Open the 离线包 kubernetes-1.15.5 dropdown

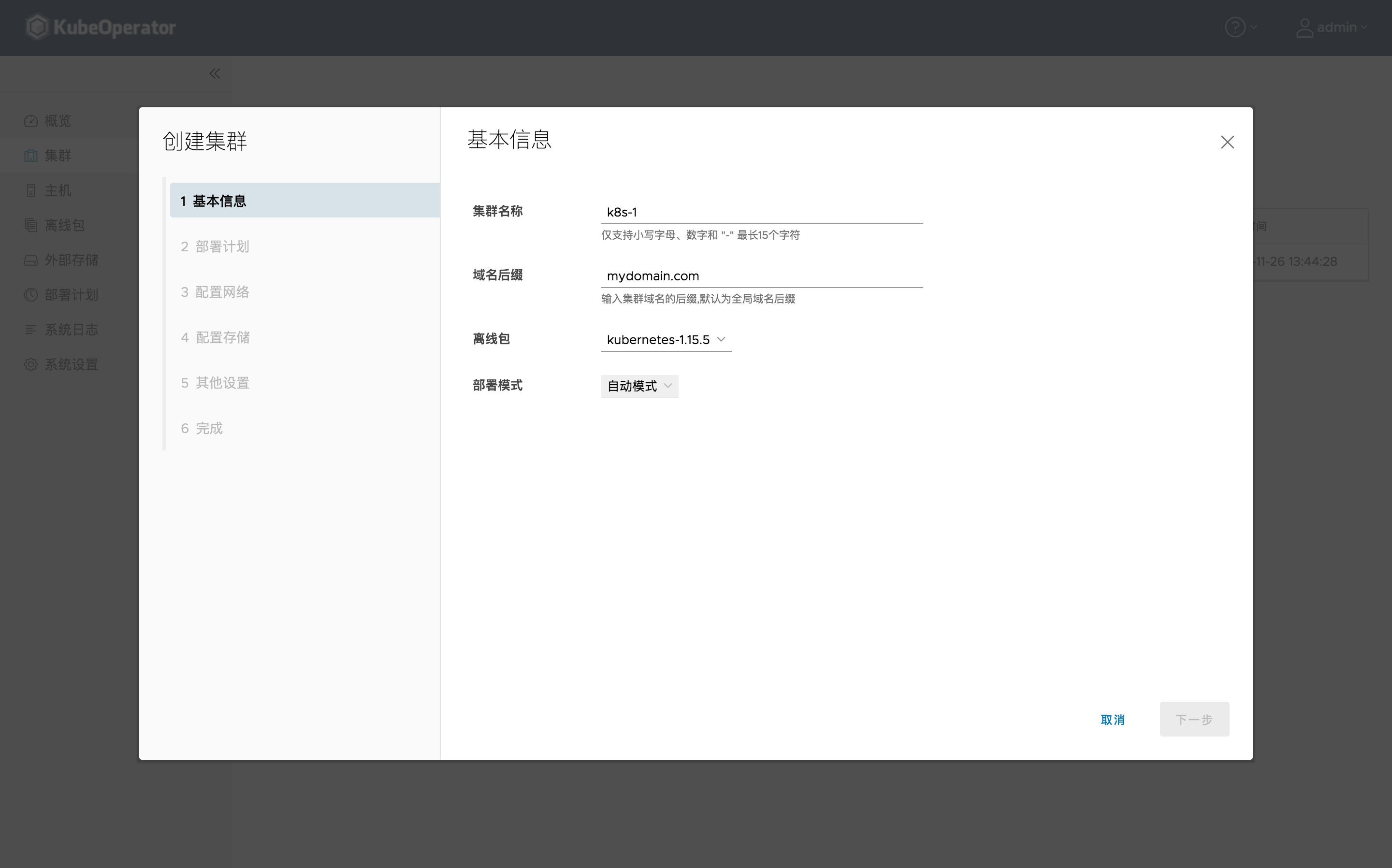pos(666,339)
